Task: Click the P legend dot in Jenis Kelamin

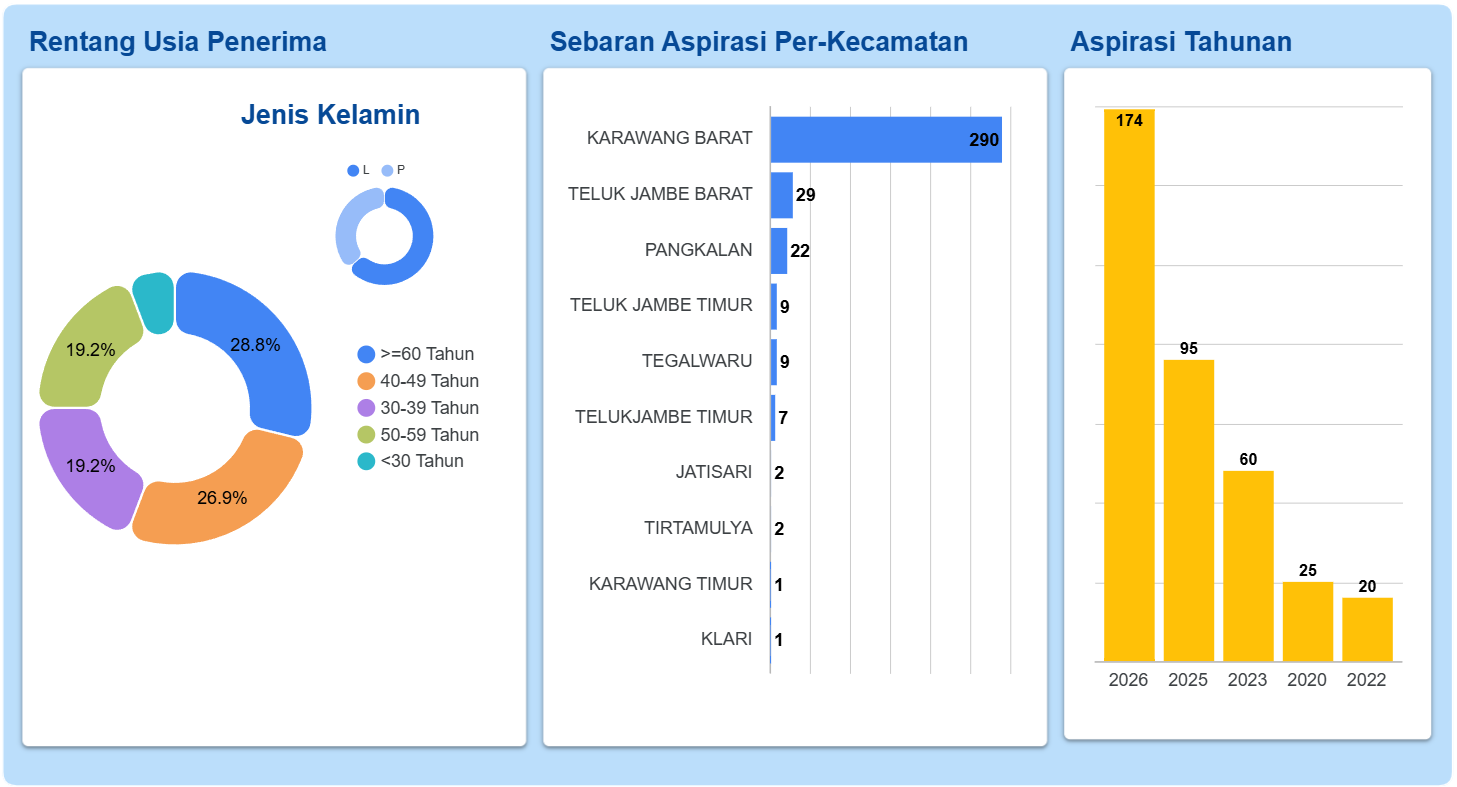Action: pyautogui.click(x=387, y=171)
